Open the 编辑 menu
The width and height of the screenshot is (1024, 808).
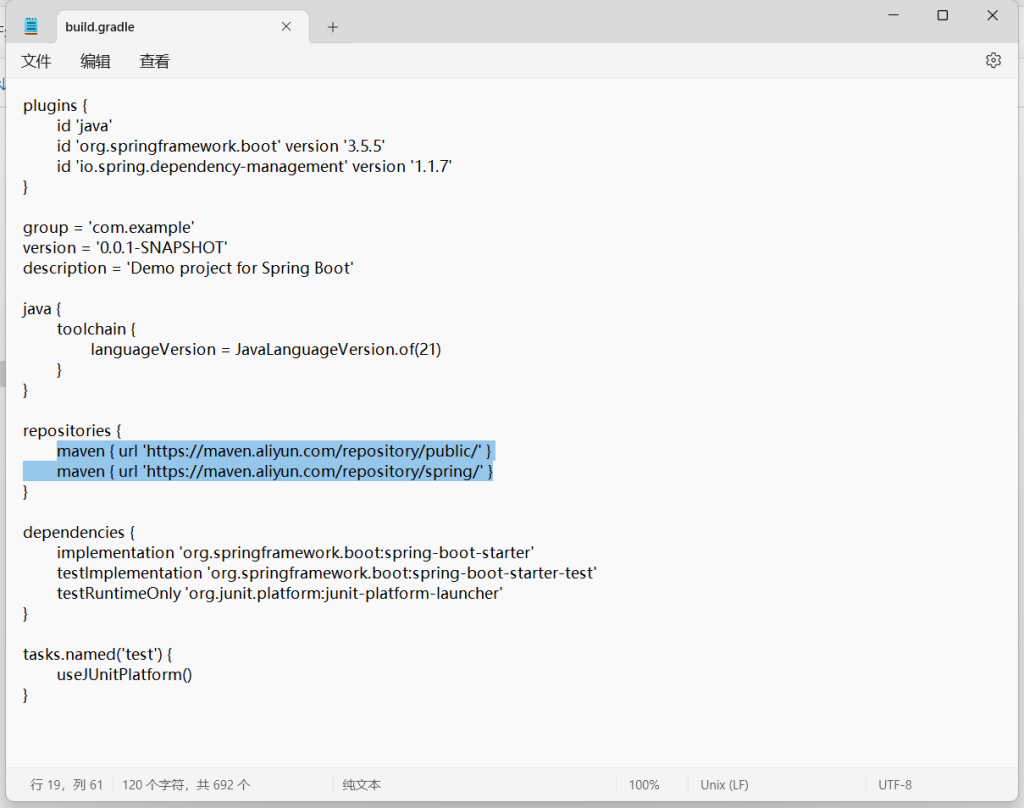point(95,61)
